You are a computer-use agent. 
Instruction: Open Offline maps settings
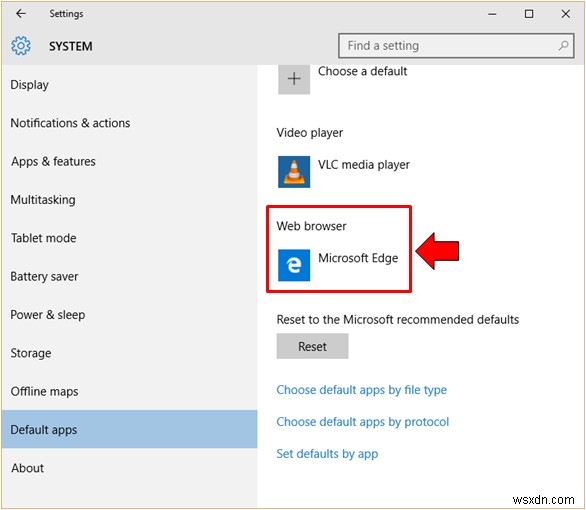[x=129, y=391]
